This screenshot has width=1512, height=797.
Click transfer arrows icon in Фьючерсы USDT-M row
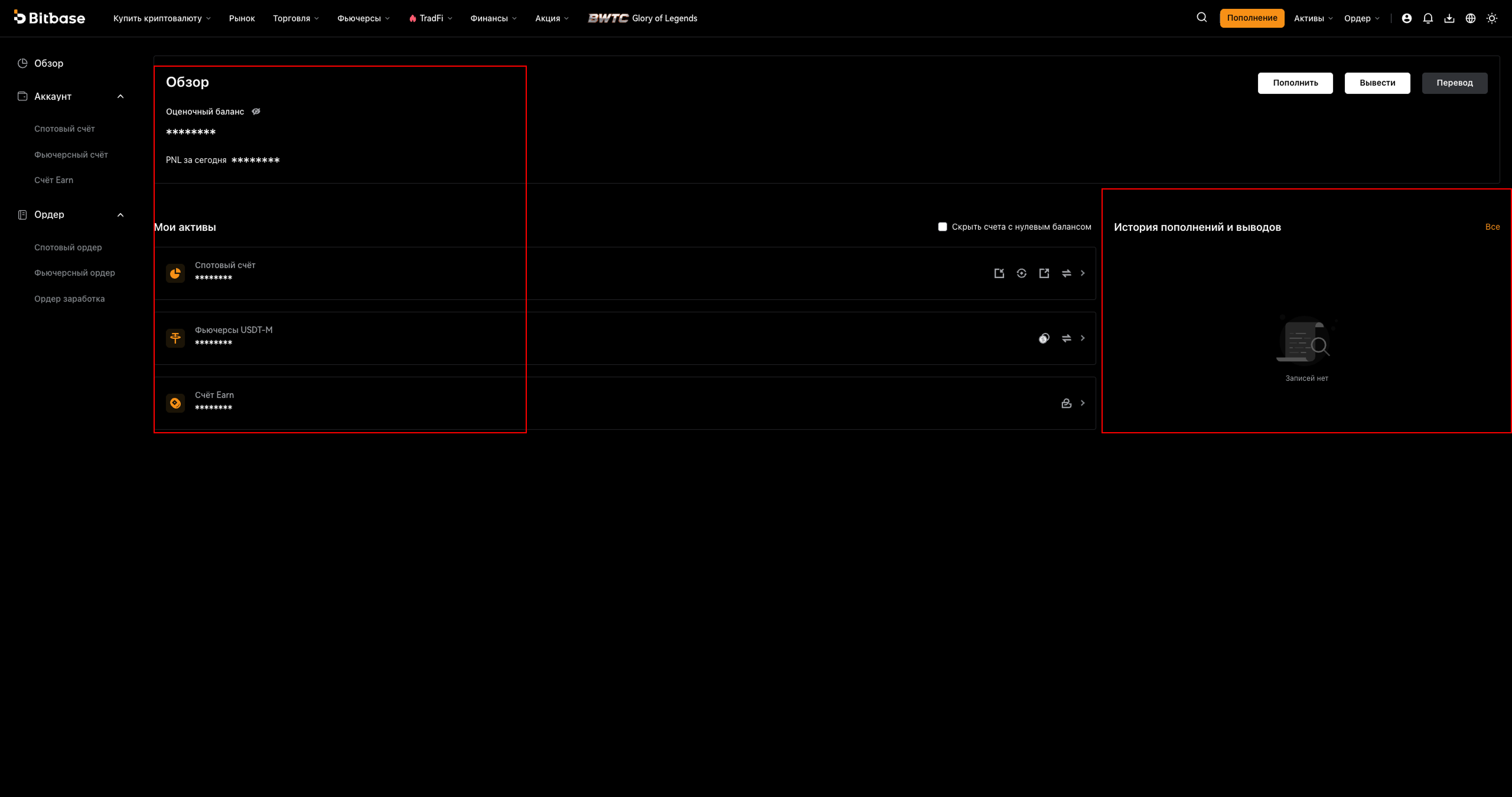point(1067,338)
